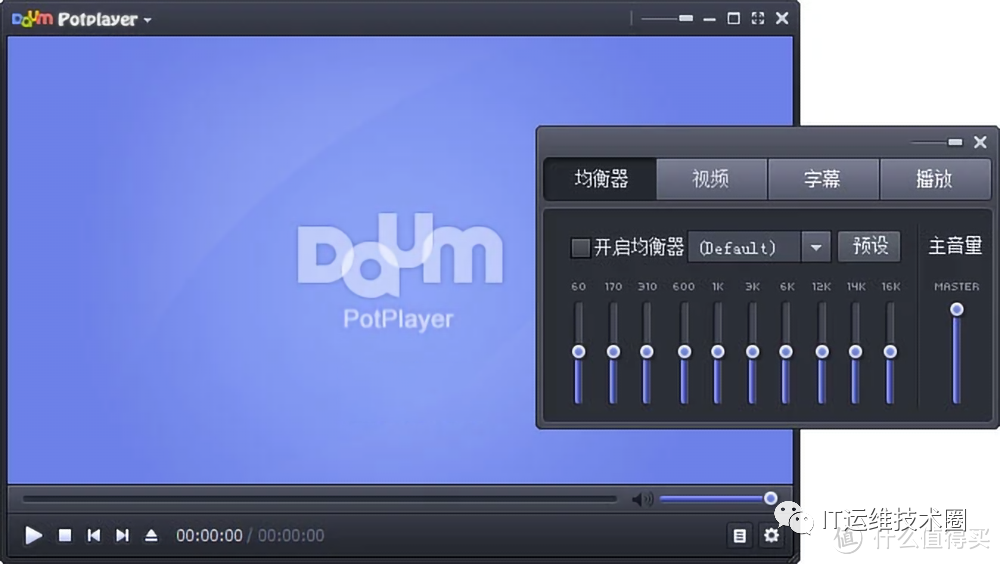Set volume using the bottom volume slider
The height and width of the screenshot is (564, 1000).
[x=718, y=498]
